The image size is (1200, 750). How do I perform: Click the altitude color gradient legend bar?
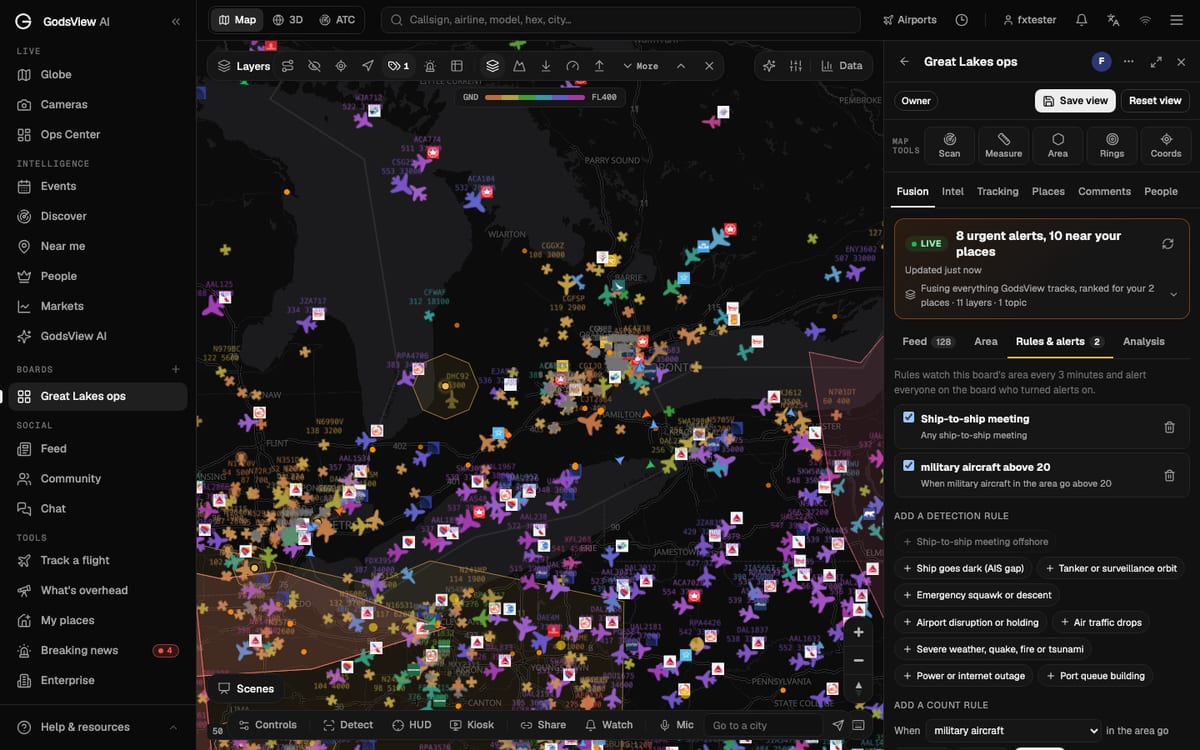[x=534, y=97]
